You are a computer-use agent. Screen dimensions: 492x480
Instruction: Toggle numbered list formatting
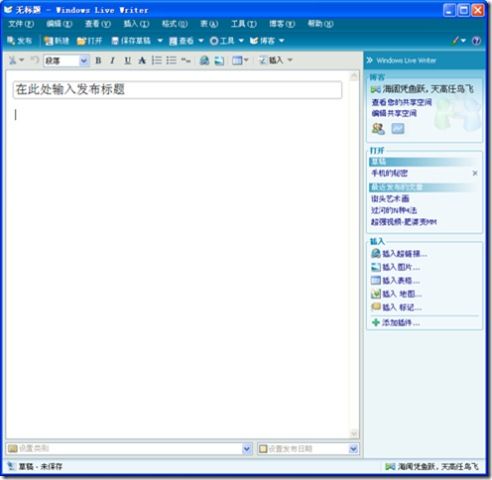pos(157,60)
